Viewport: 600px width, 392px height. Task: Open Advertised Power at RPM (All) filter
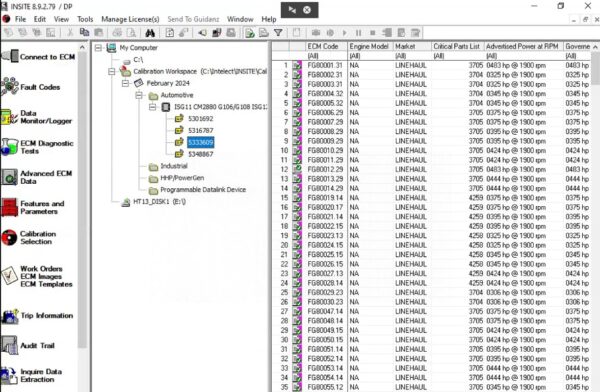[523, 56]
